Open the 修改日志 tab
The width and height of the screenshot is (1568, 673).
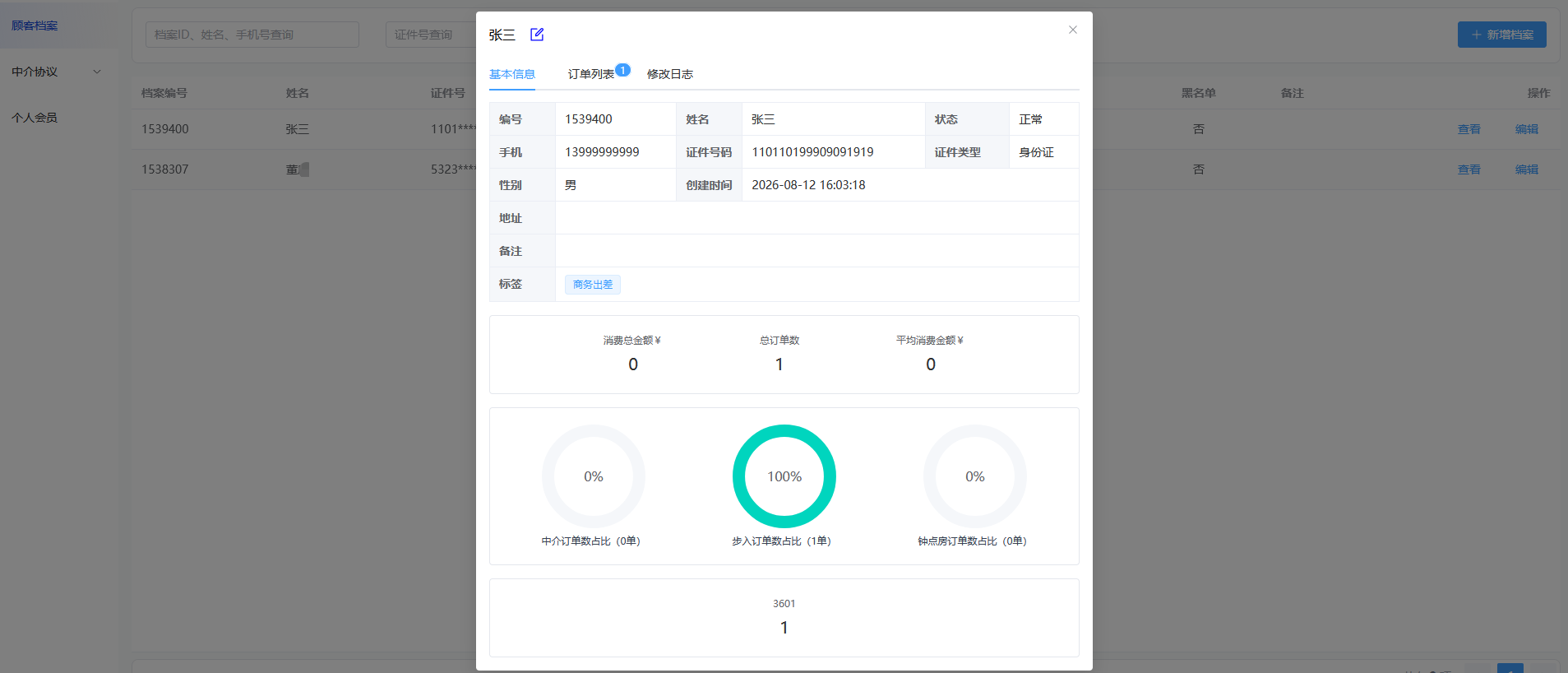click(670, 74)
